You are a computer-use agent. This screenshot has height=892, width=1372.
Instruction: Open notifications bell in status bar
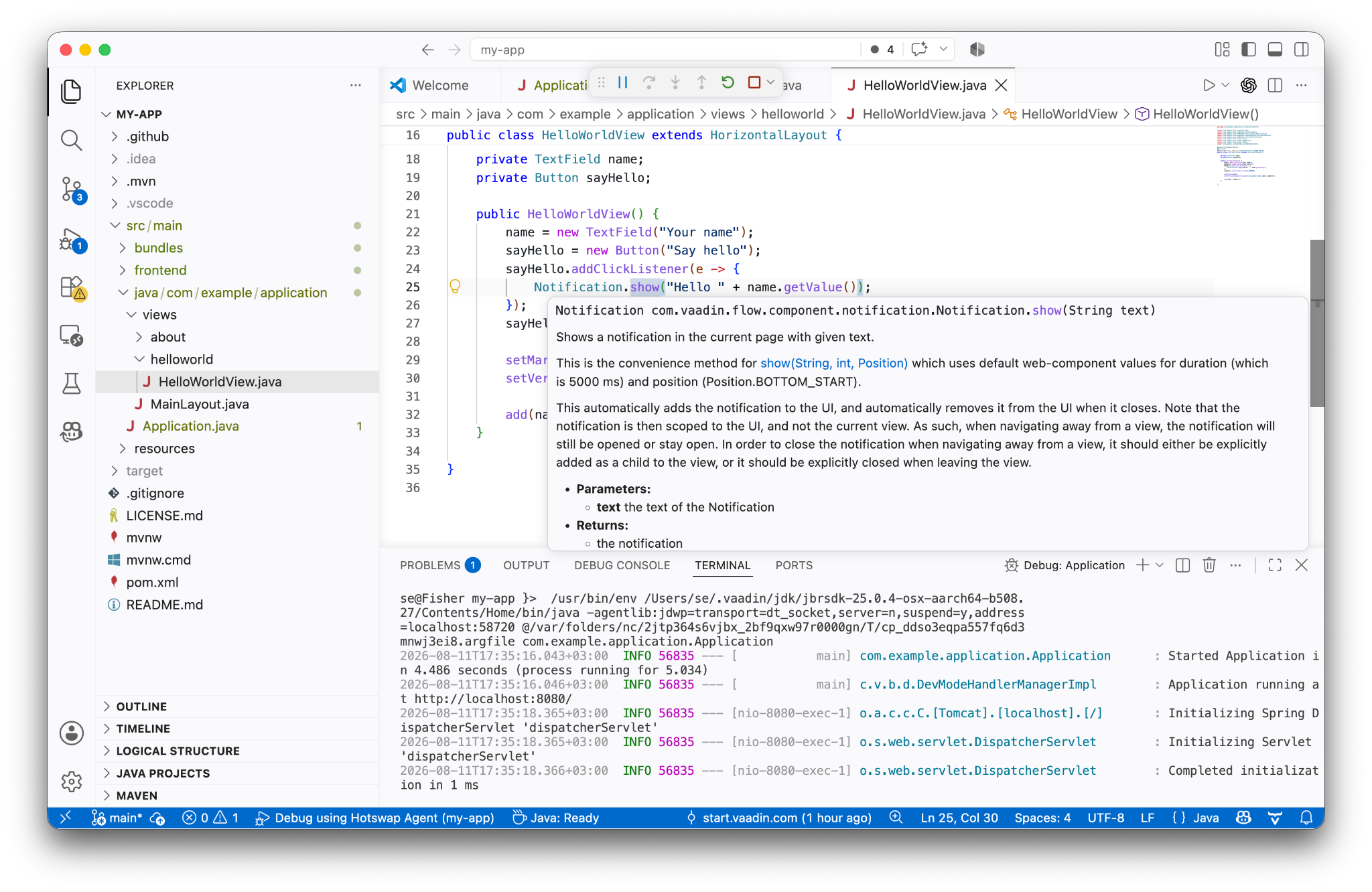pyautogui.click(x=1306, y=818)
